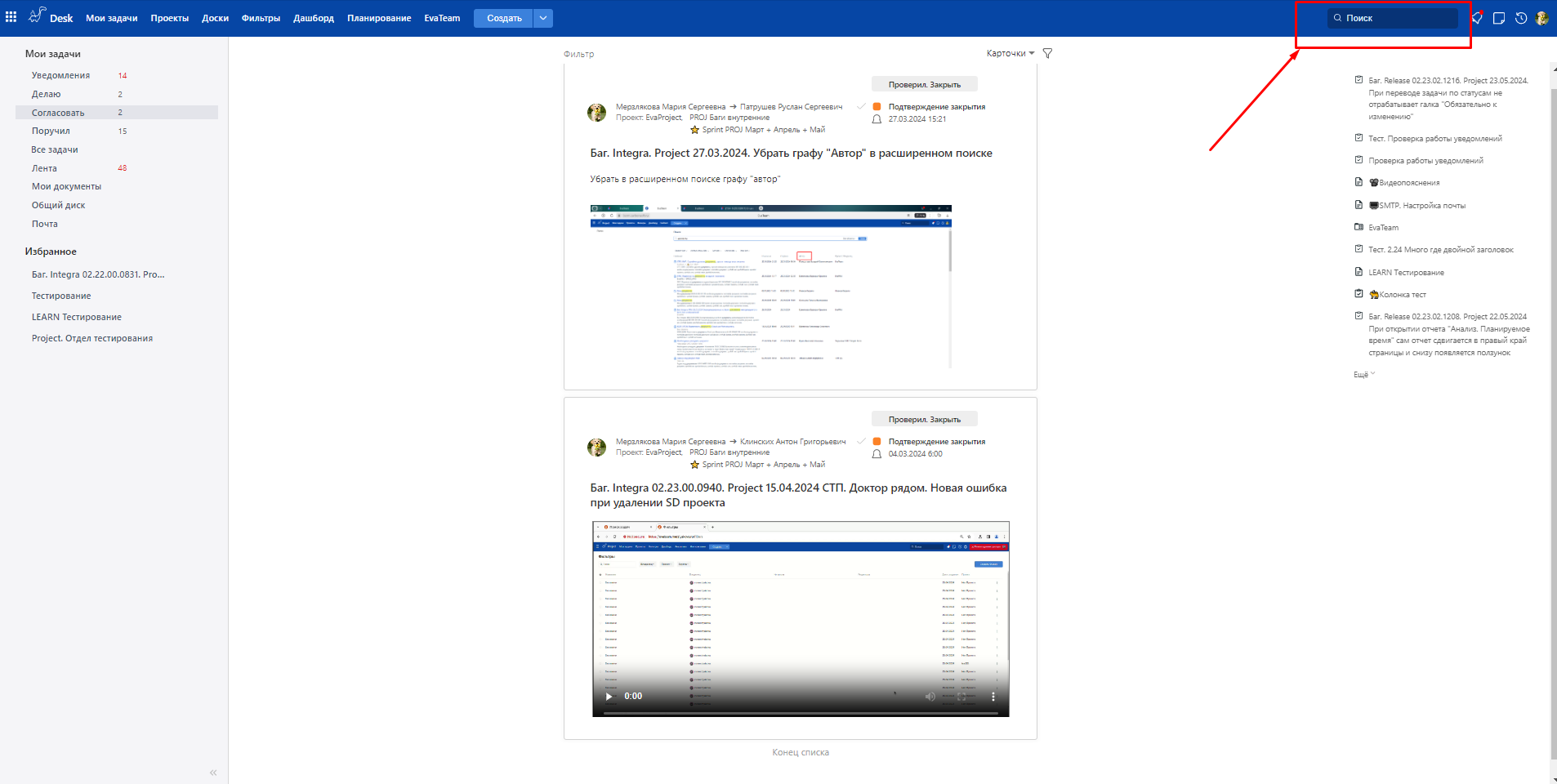The height and width of the screenshot is (784, 1557).
Task: Click task icon beside "Тест. Проверка работы уведомлений"
Action: click(1359, 138)
